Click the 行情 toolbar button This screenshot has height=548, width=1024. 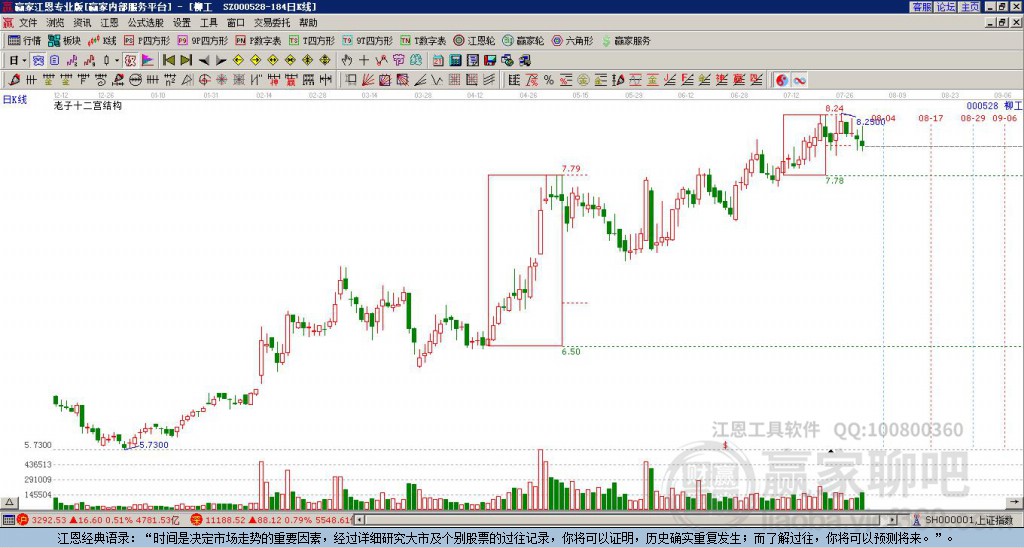click(25, 40)
